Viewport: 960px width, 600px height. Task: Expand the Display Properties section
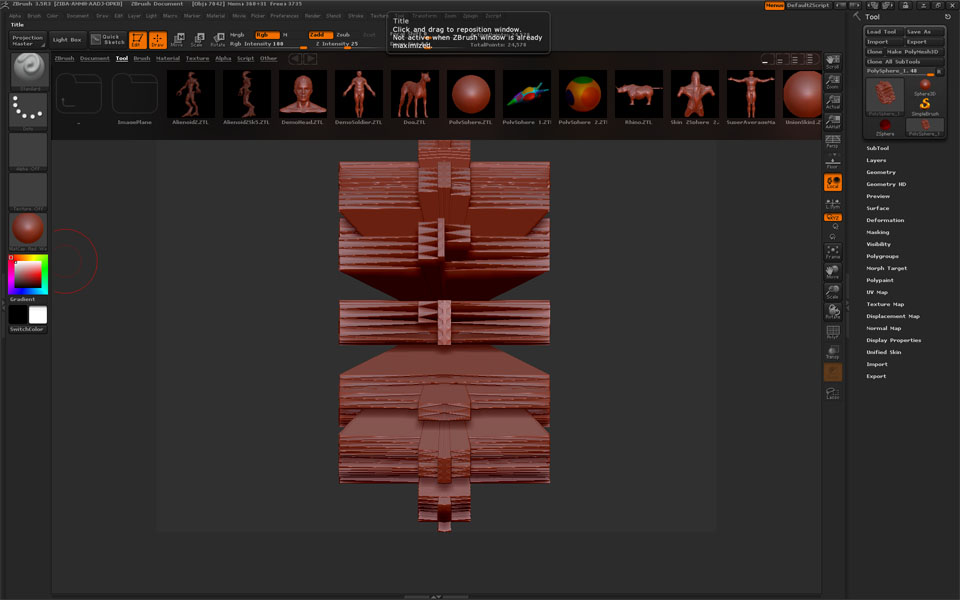(894, 340)
